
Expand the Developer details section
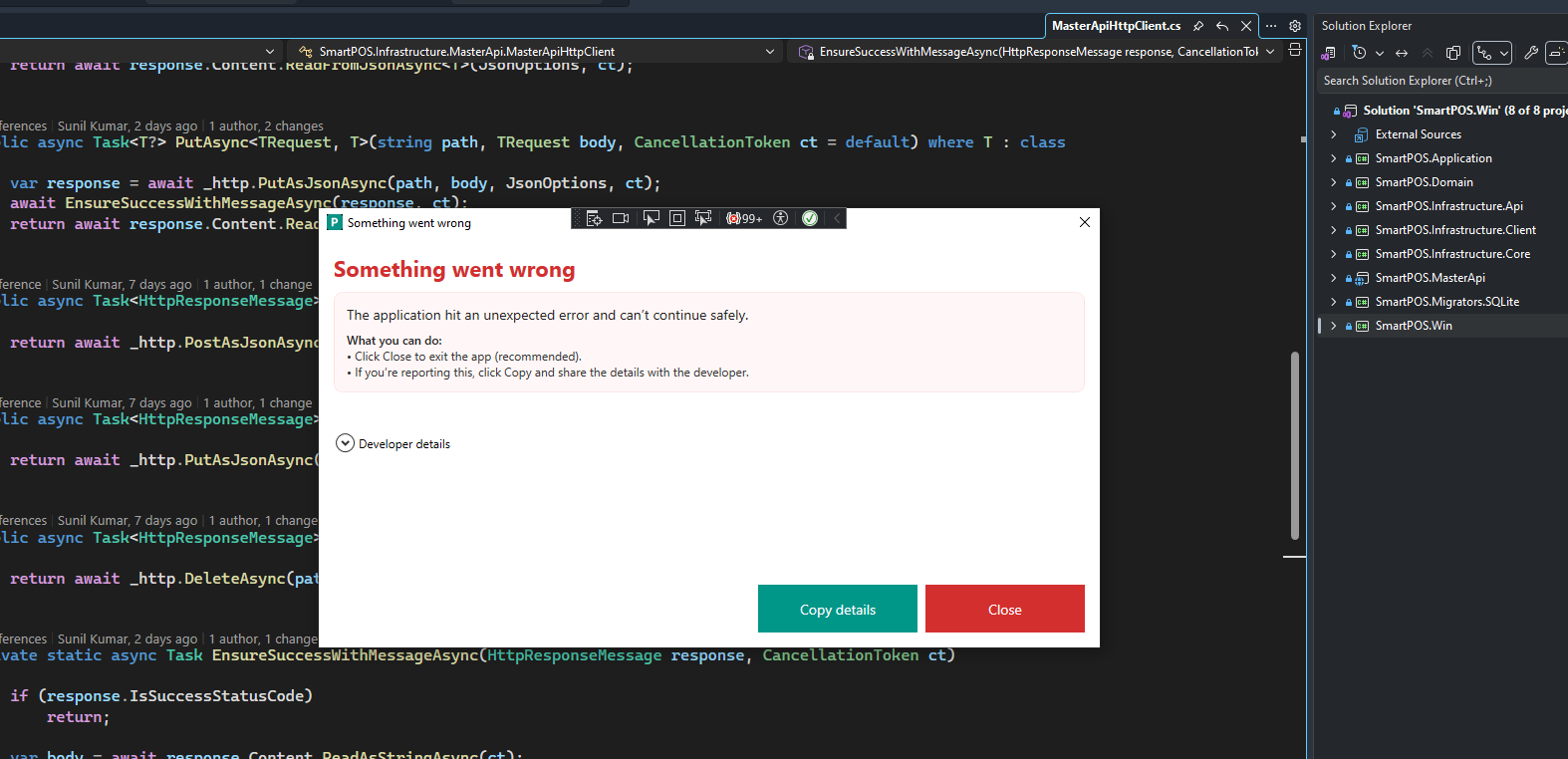tap(346, 443)
